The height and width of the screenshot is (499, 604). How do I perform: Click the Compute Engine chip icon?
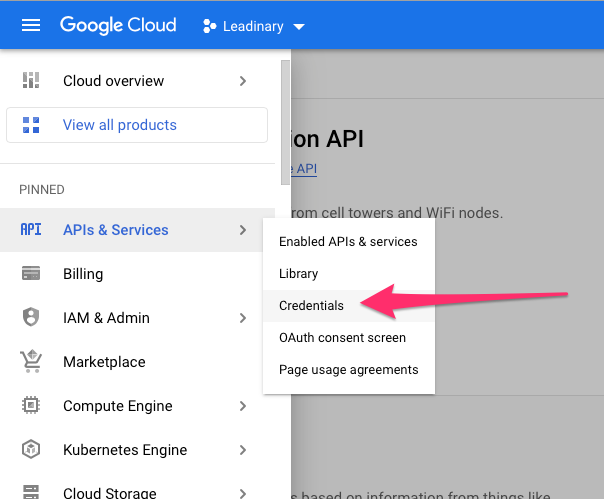coord(31,405)
